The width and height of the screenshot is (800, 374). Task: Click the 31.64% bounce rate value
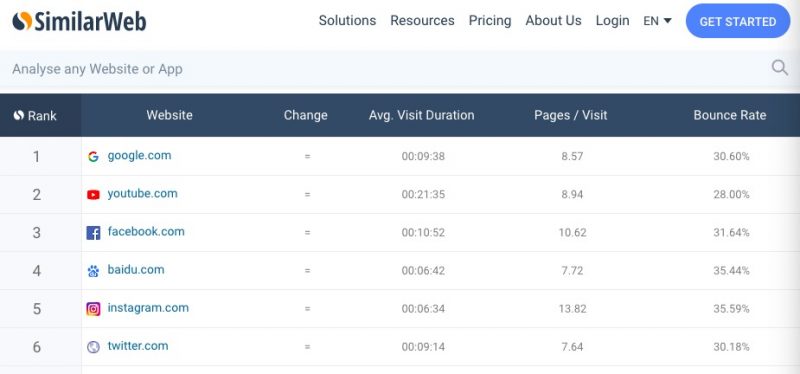click(731, 233)
